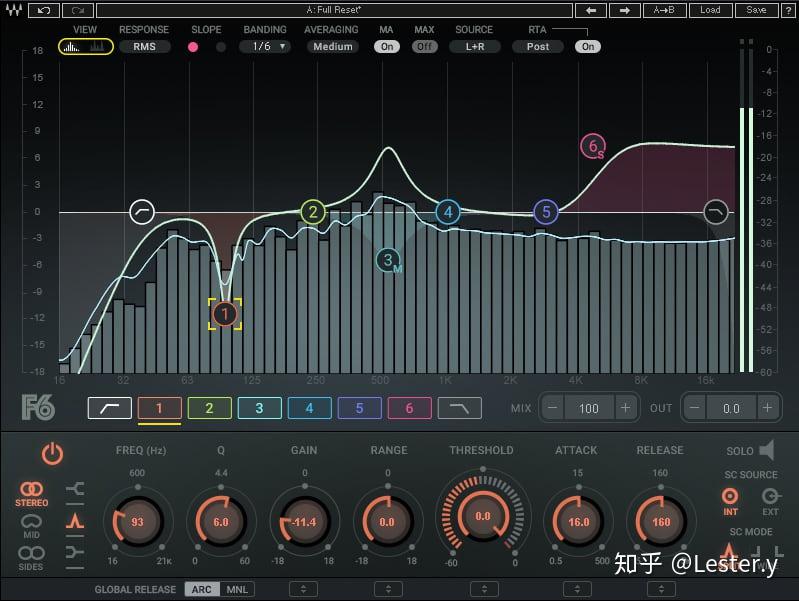Open high-pass filter band tab

(110, 408)
